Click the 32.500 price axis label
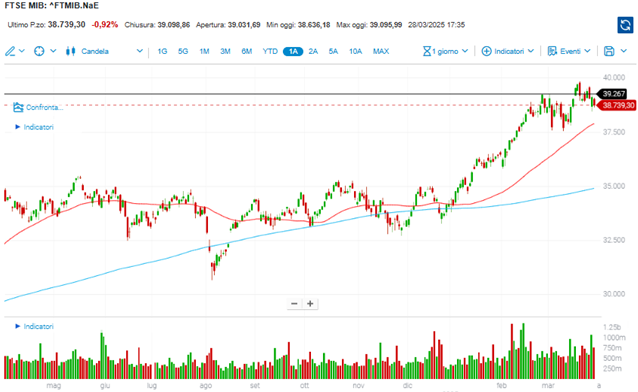The width and height of the screenshot is (638, 392). pyautogui.click(x=614, y=240)
